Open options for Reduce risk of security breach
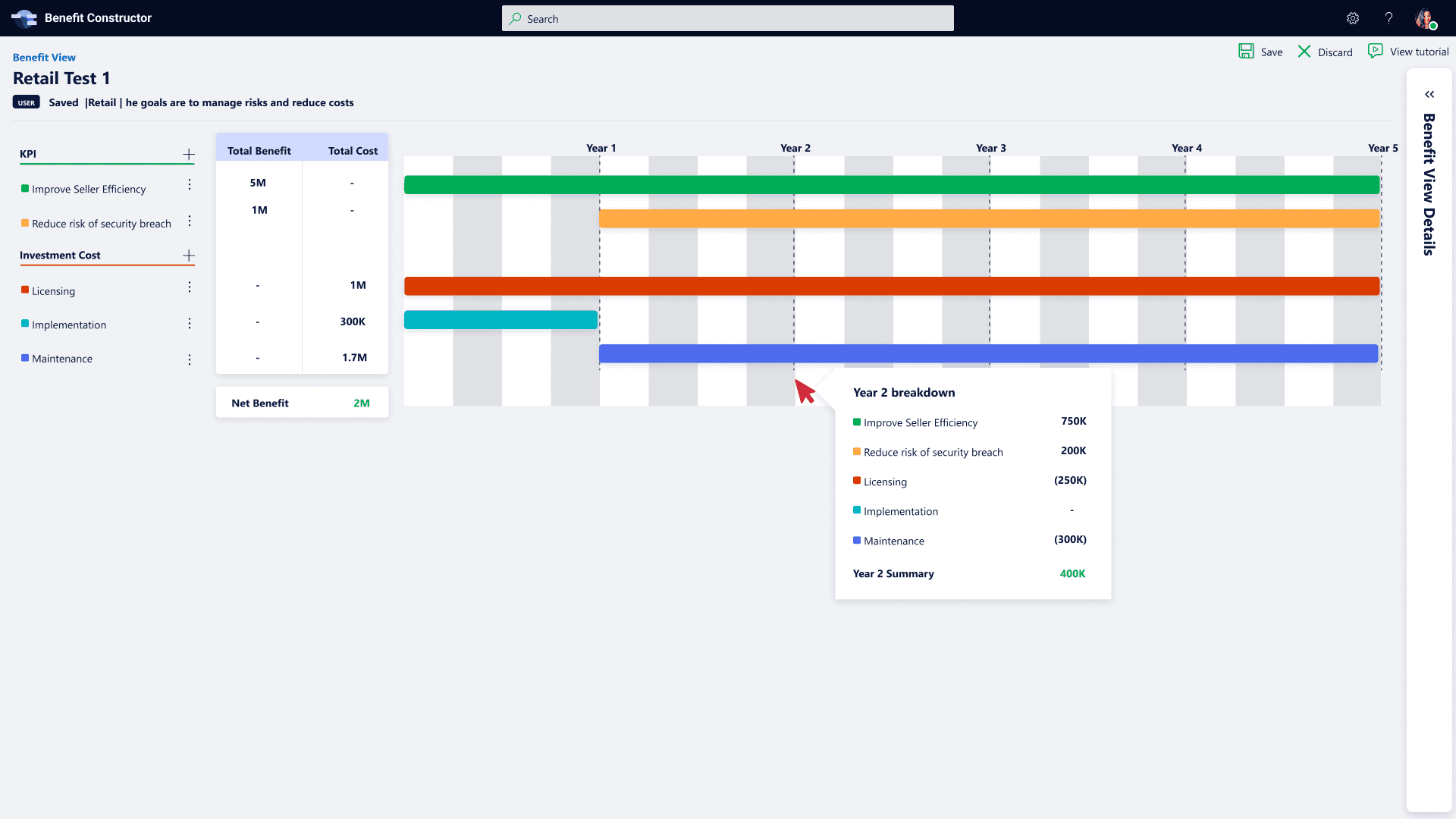The image size is (1456, 819). coord(190,221)
